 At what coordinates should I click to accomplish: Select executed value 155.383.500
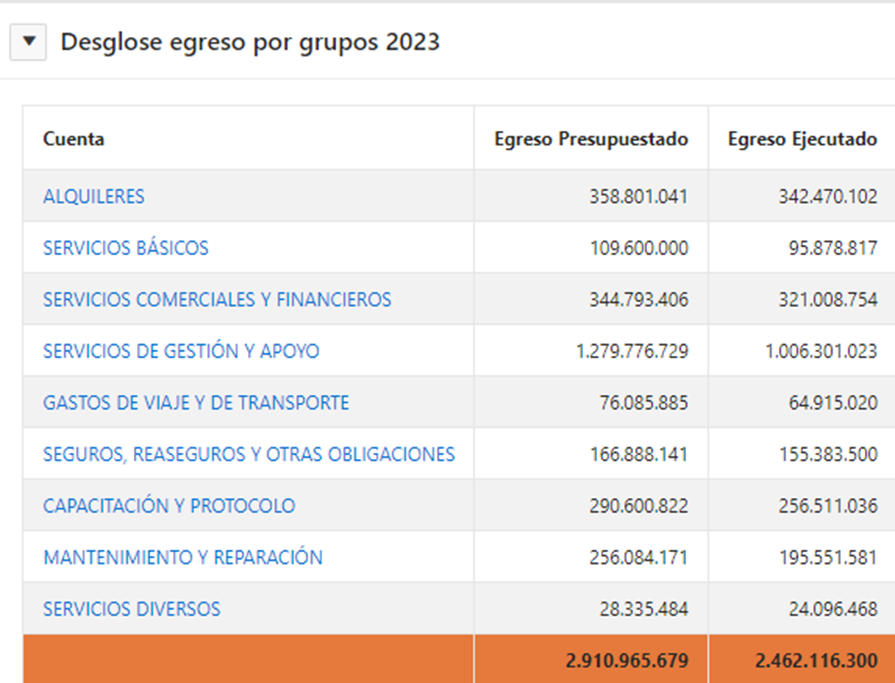828,454
